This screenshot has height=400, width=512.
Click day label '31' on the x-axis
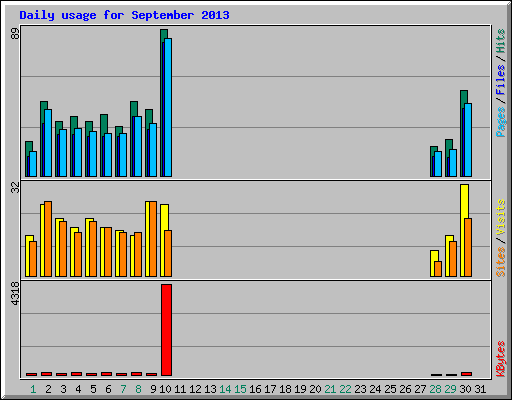480,389
